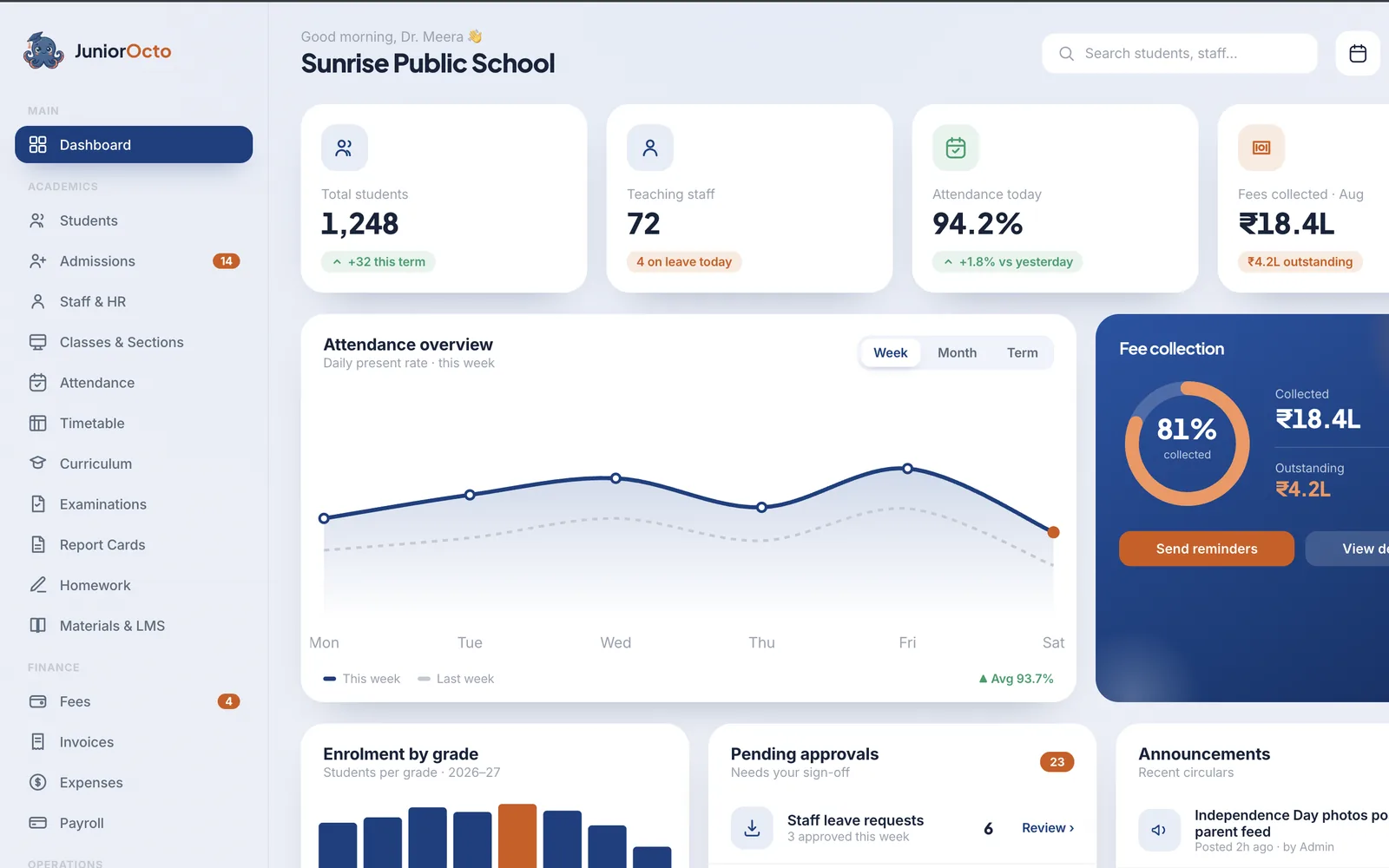Switch attendance overview to Term
Image resolution: width=1389 pixels, height=868 pixels.
tap(1022, 352)
